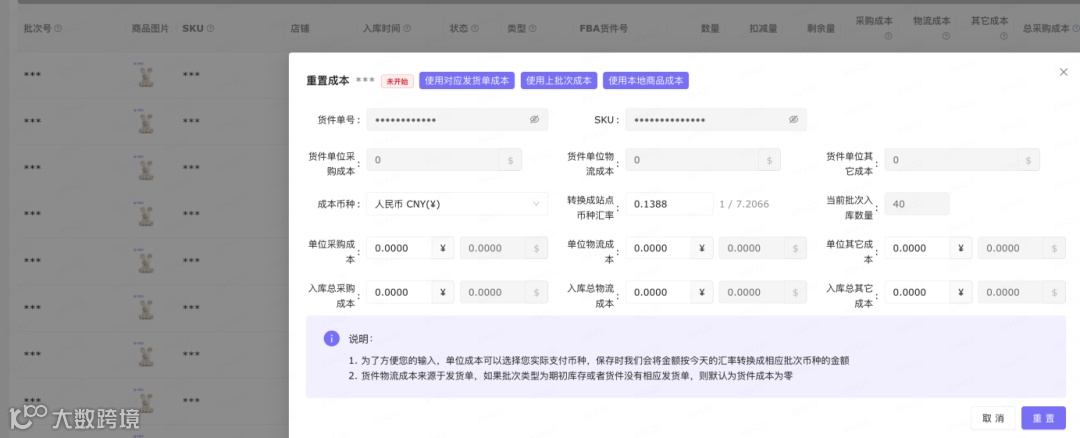Focus the 单位采购成本 yuan input

(399, 248)
